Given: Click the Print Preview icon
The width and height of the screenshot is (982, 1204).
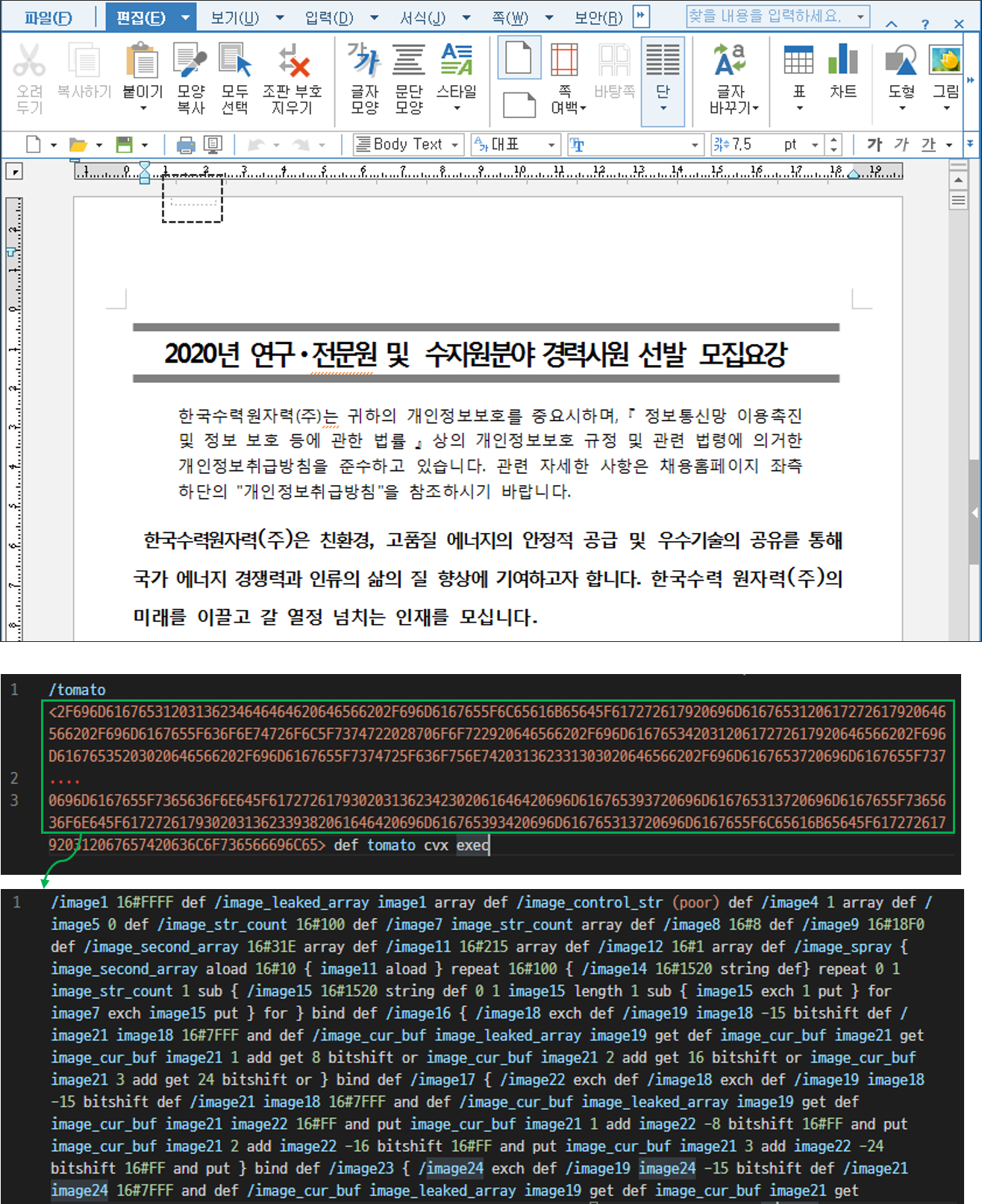Looking at the screenshot, I should click(x=213, y=144).
